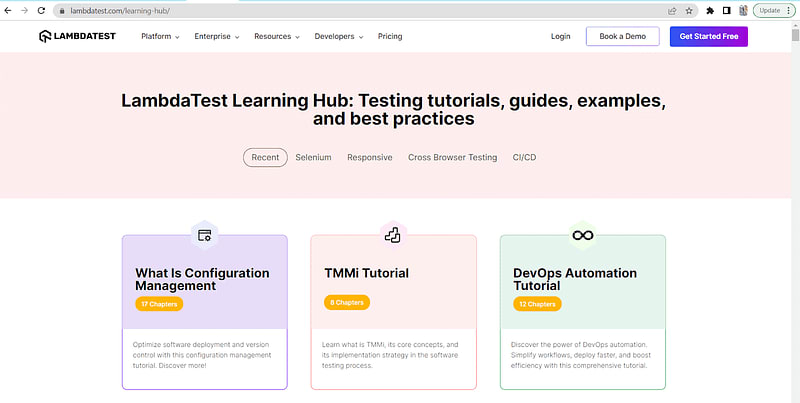Click the DevOps automation description text
This screenshot has height=403, width=800.
(581, 355)
